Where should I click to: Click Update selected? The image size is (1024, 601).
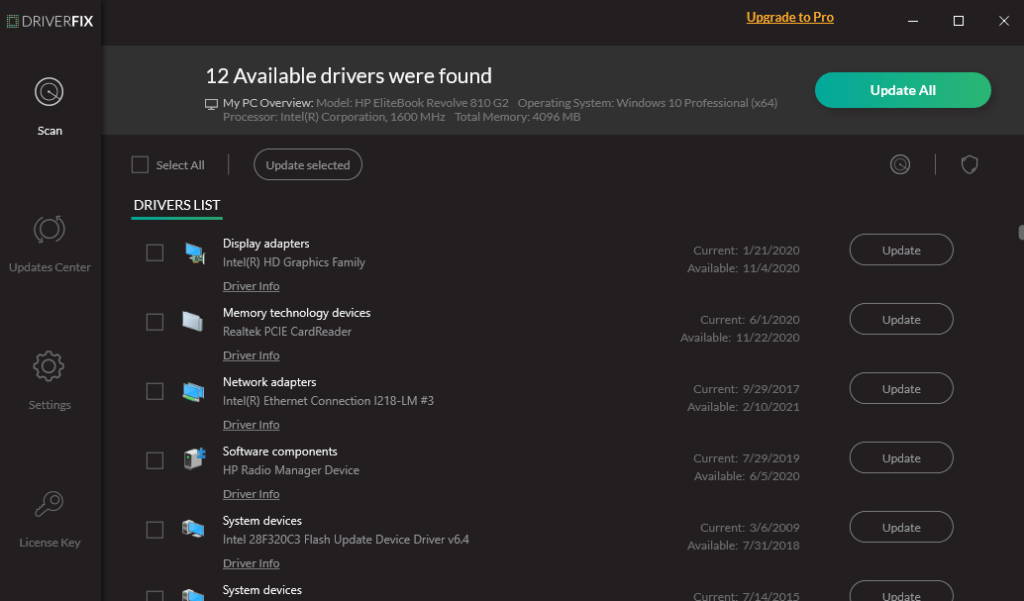307,164
